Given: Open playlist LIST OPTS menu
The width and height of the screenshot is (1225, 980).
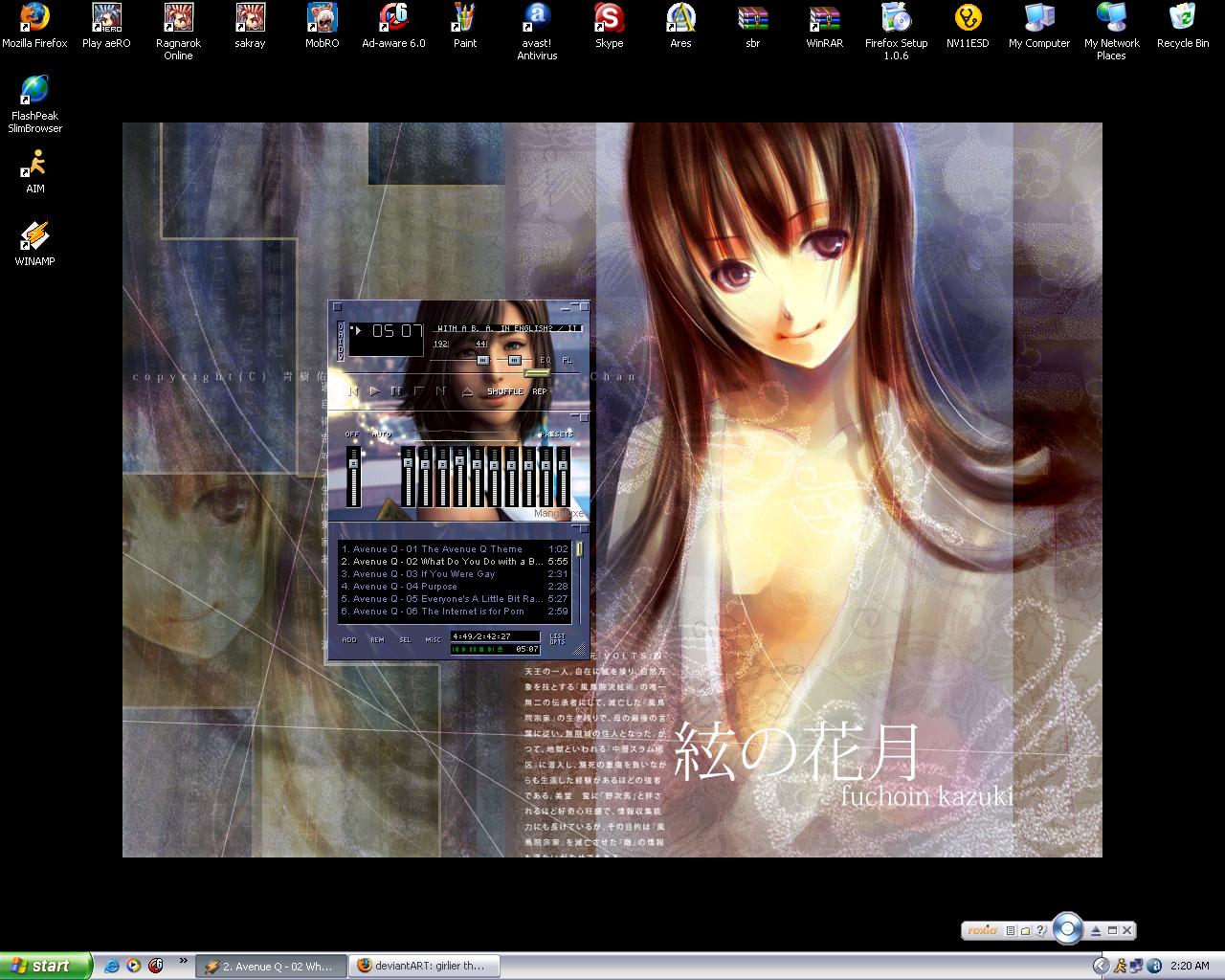Looking at the screenshot, I should point(557,639).
